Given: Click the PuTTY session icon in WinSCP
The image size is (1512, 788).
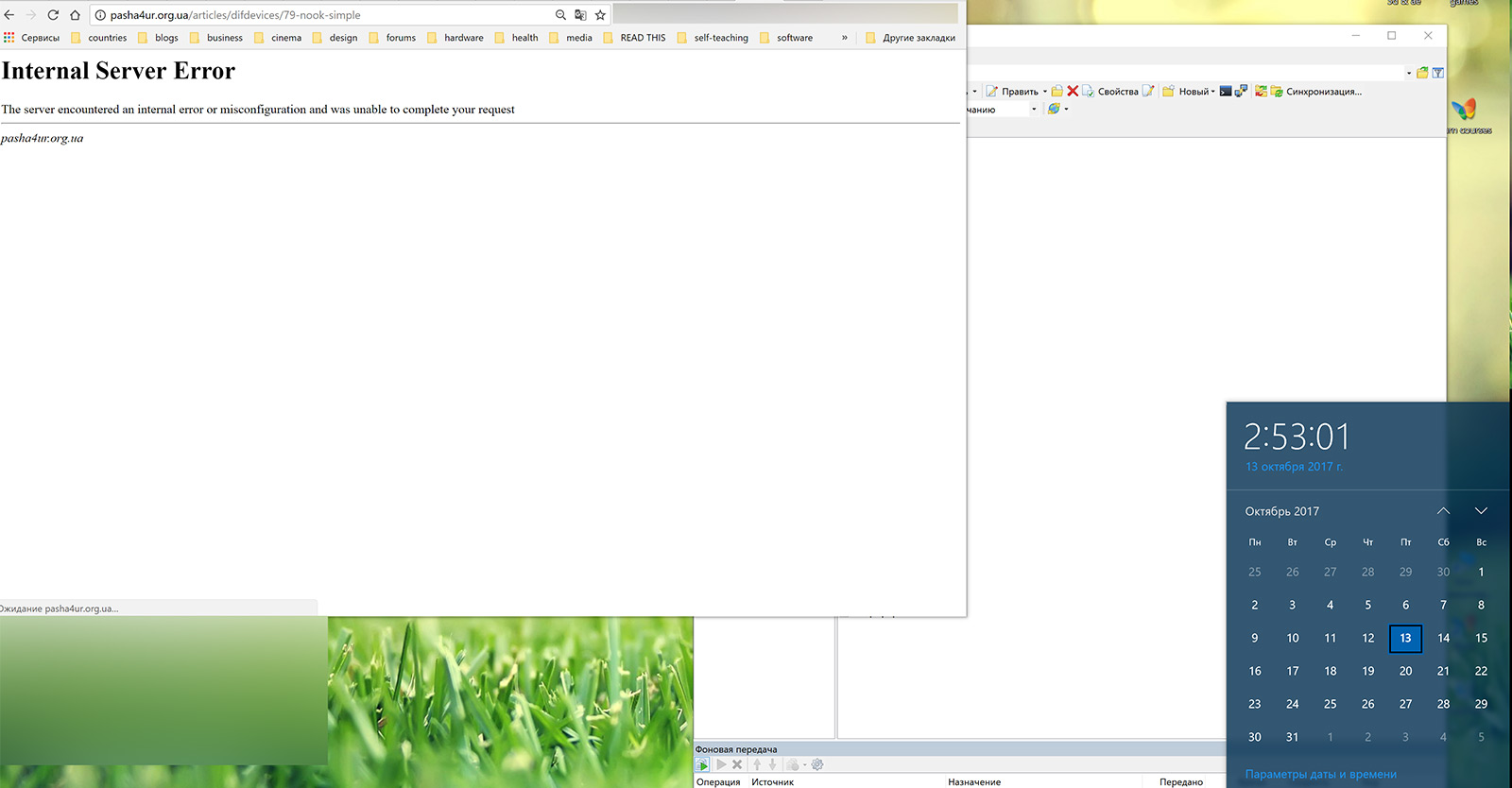Looking at the screenshot, I should [1241, 92].
